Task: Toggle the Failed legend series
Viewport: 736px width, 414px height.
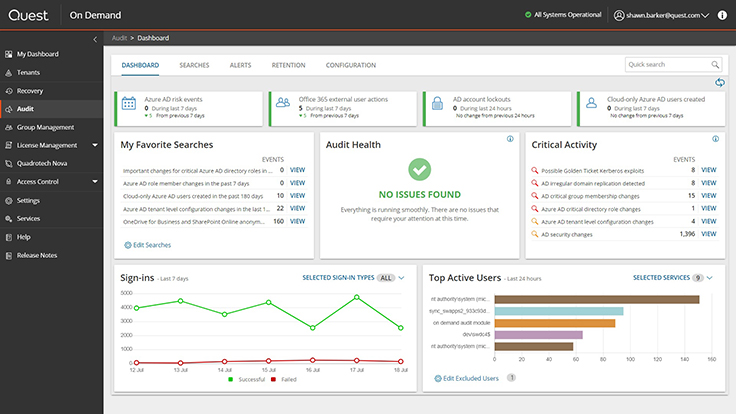Action: point(284,379)
